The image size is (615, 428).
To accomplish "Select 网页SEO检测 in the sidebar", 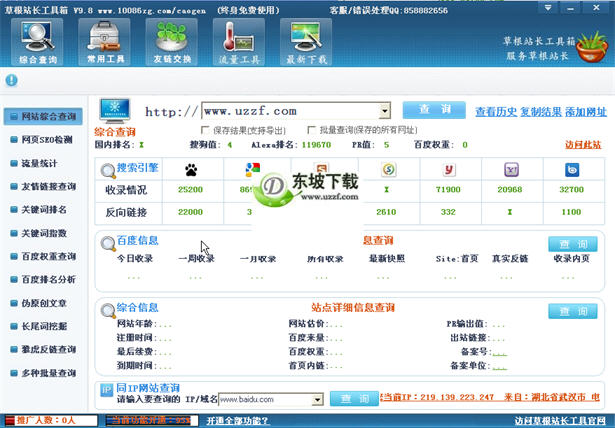I will pos(43,140).
